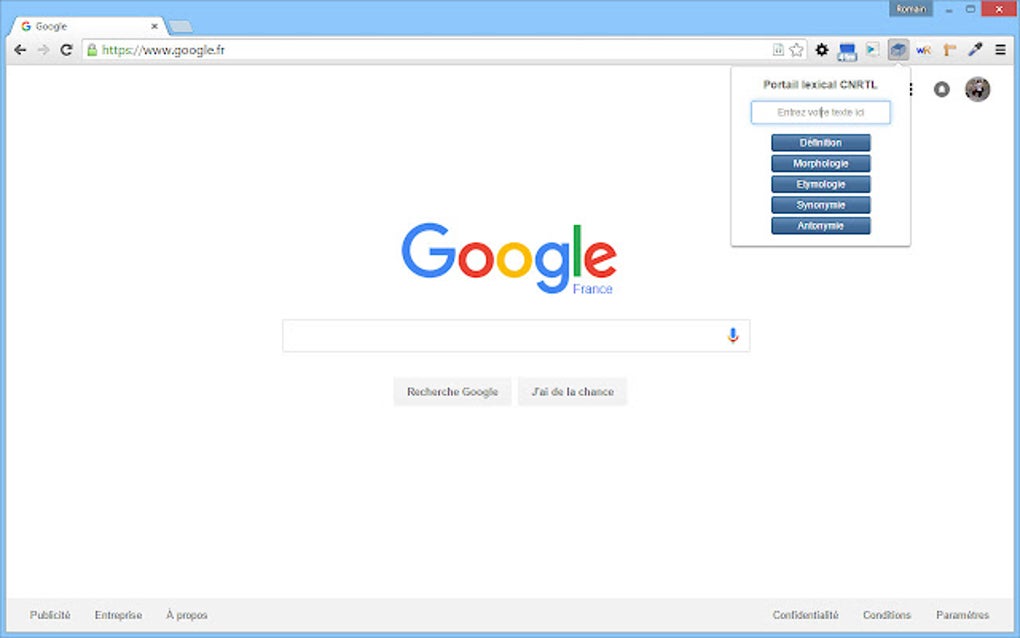Viewport: 1020px width, 638px height.
Task: Open the blue printer extension icon
Action: (846, 49)
